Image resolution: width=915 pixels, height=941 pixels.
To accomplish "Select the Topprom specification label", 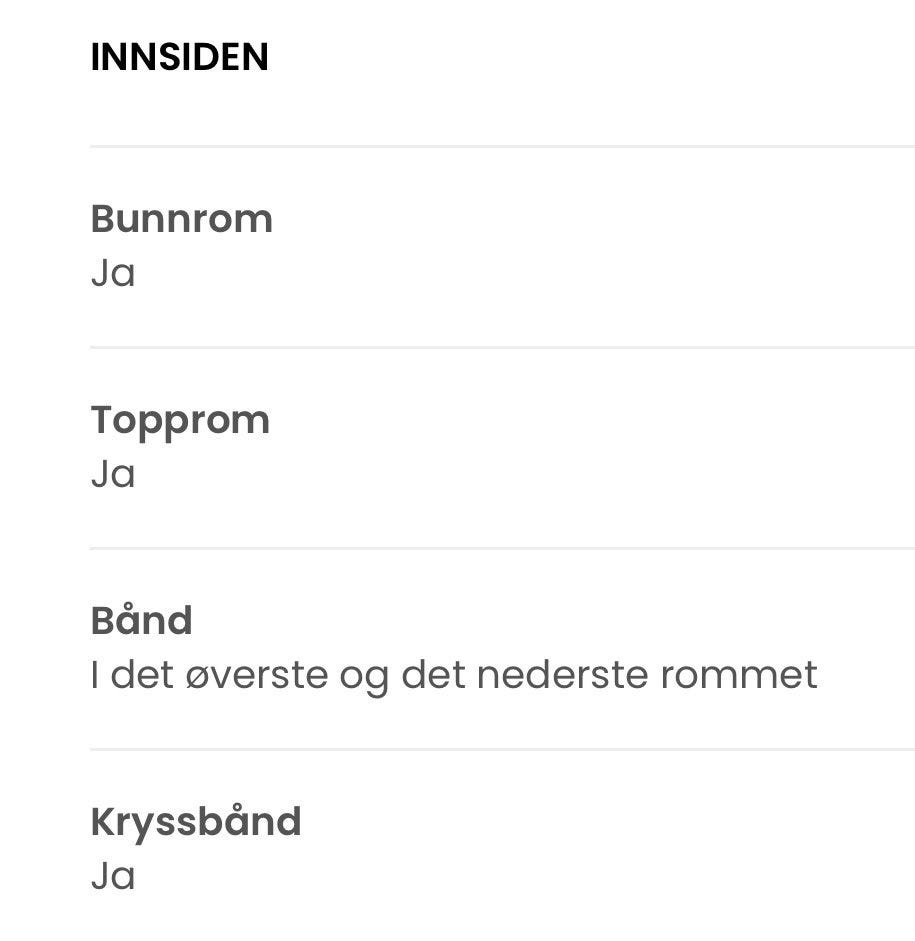I will 181,421.
